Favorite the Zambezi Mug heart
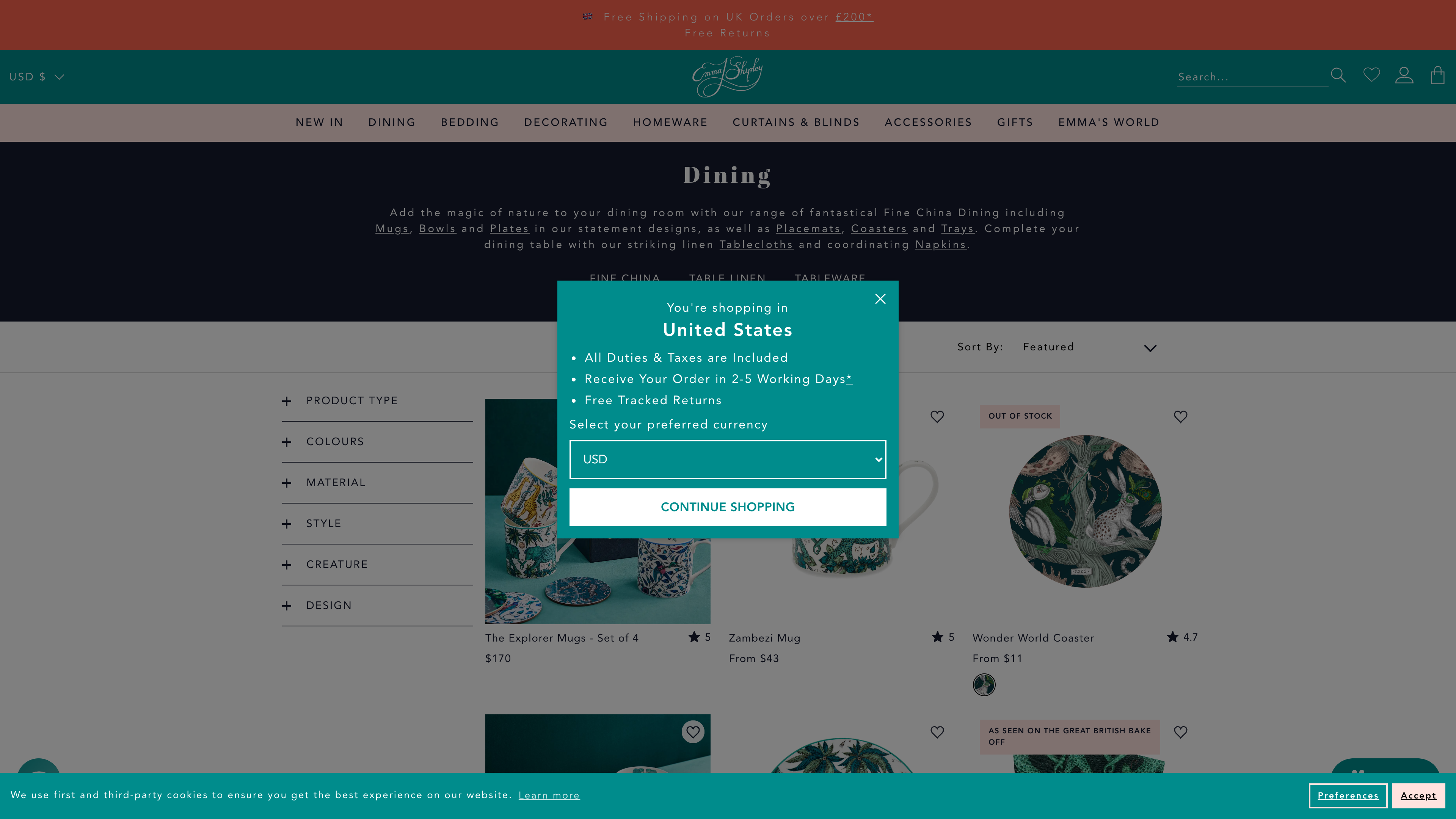Image resolution: width=1456 pixels, height=819 pixels. [937, 417]
